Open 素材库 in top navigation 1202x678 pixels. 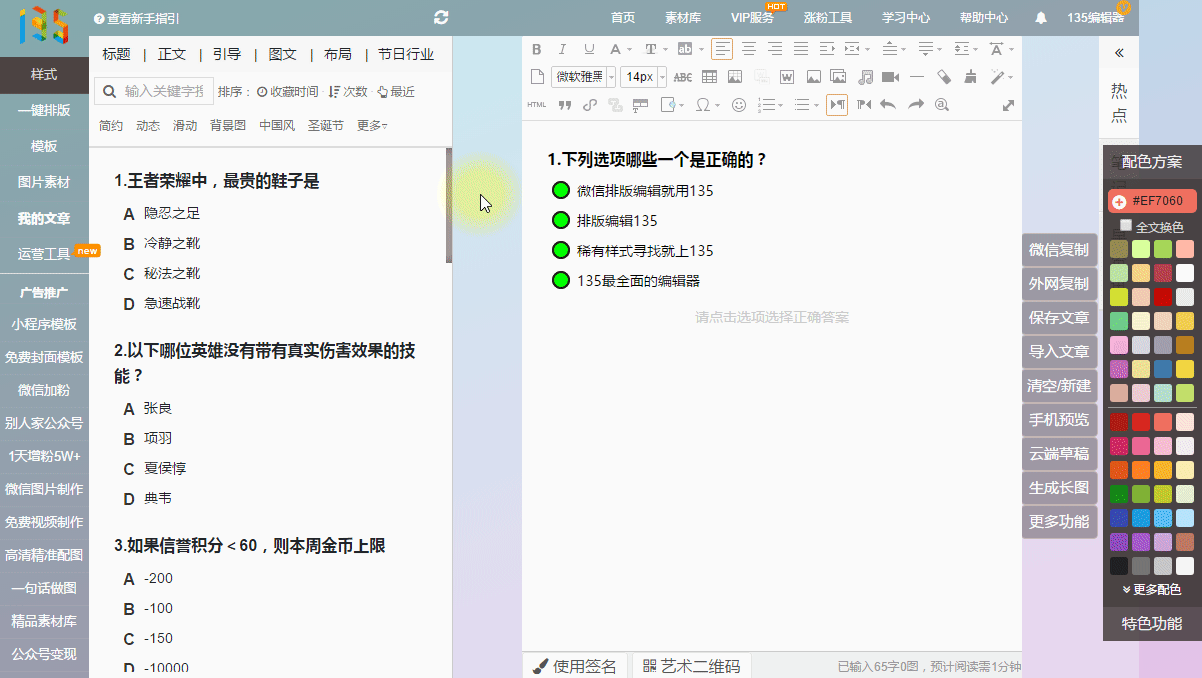[x=683, y=18]
